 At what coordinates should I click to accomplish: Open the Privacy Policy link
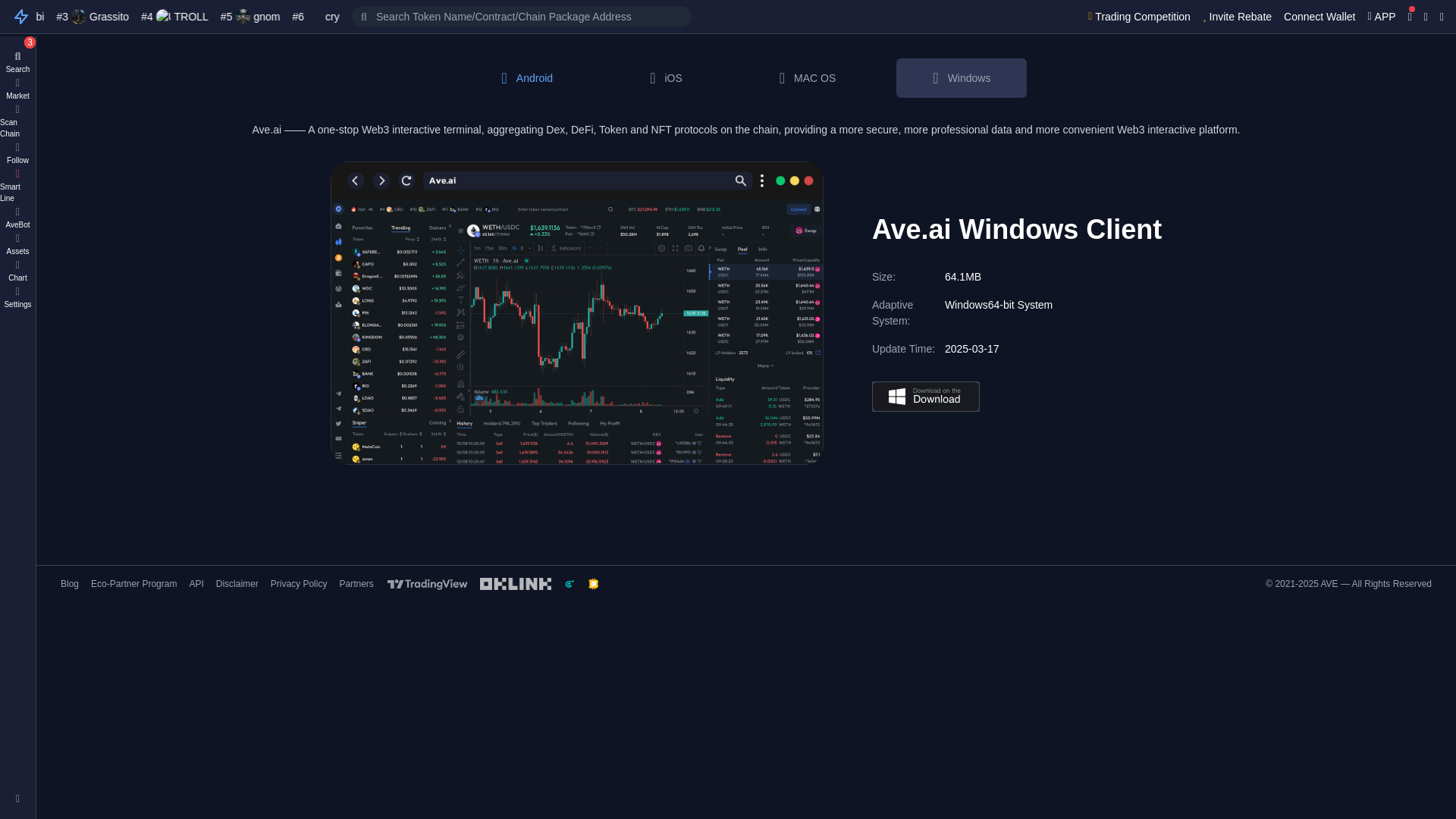(x=299, y=584)
